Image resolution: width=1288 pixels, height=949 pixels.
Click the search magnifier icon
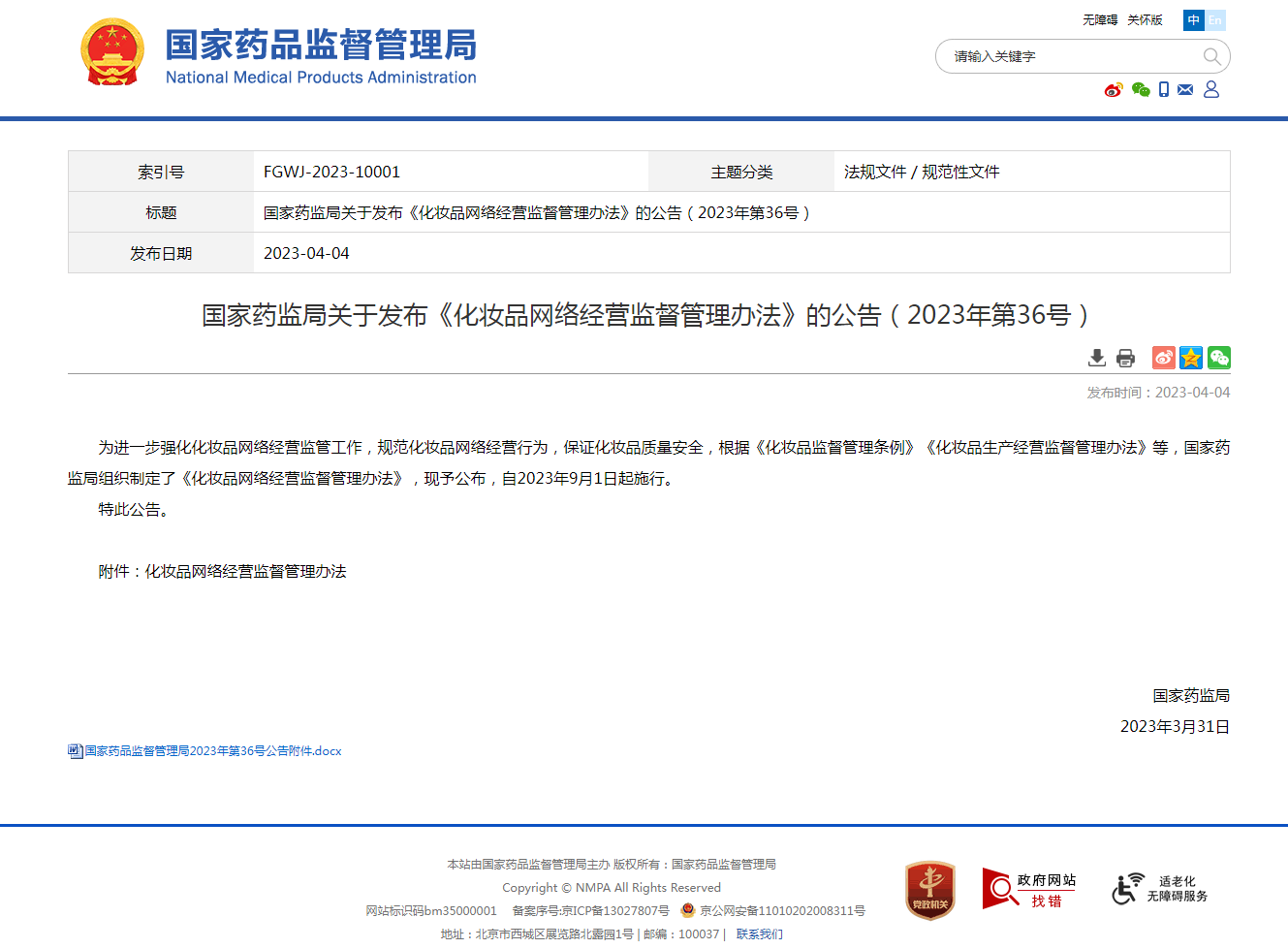[1211, 56]
